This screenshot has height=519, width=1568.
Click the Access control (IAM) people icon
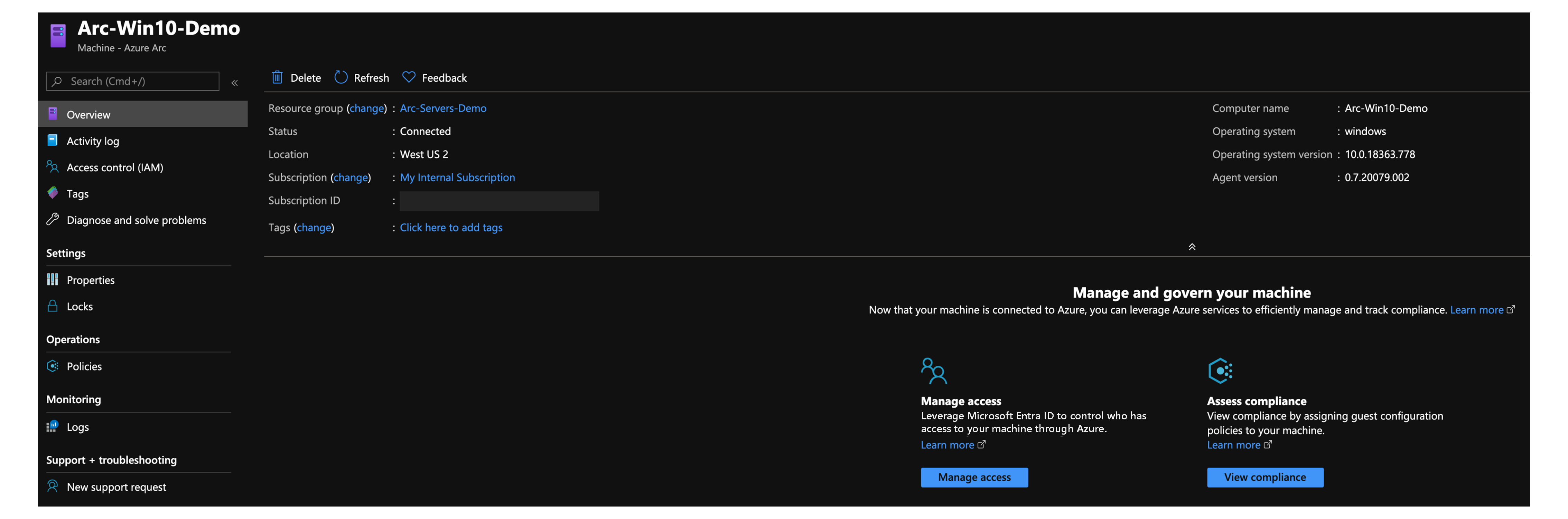coord(53,166)
